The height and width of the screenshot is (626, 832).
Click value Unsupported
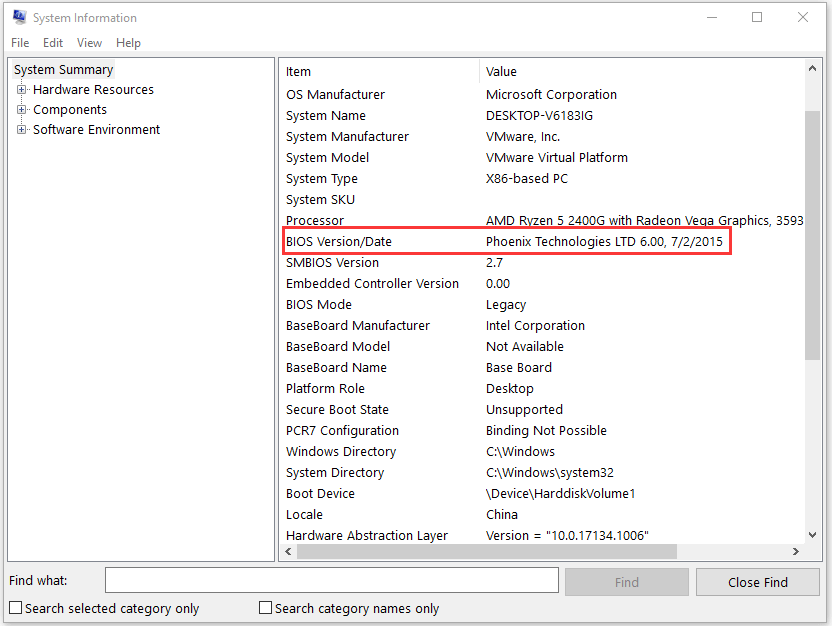coord(524,410)
